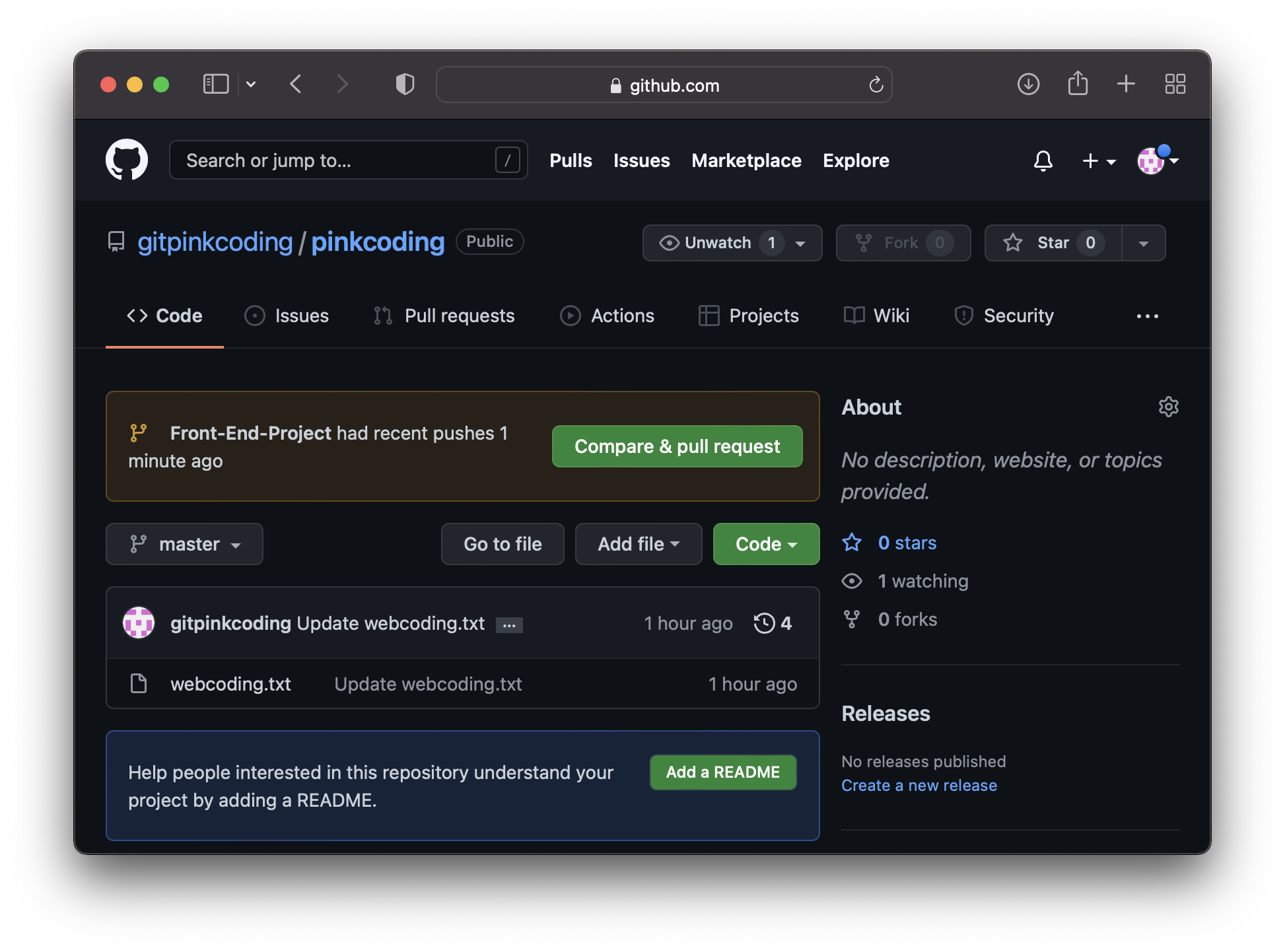The height and width of the screenshot is (952, 1285).
Task: Switch to the Projects tab
Action: coord(748,316)
